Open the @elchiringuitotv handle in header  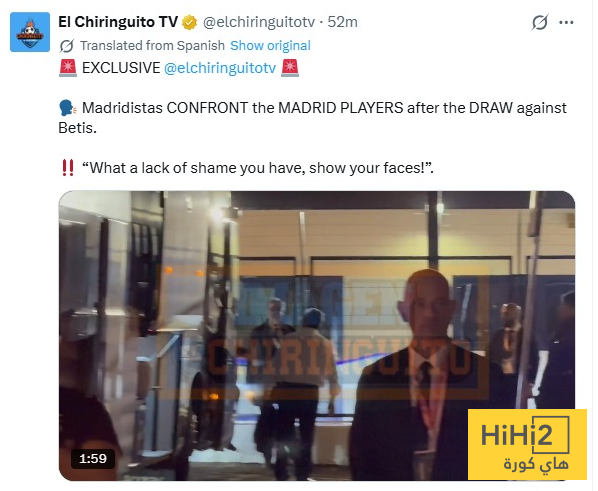[x=259, y=22]
